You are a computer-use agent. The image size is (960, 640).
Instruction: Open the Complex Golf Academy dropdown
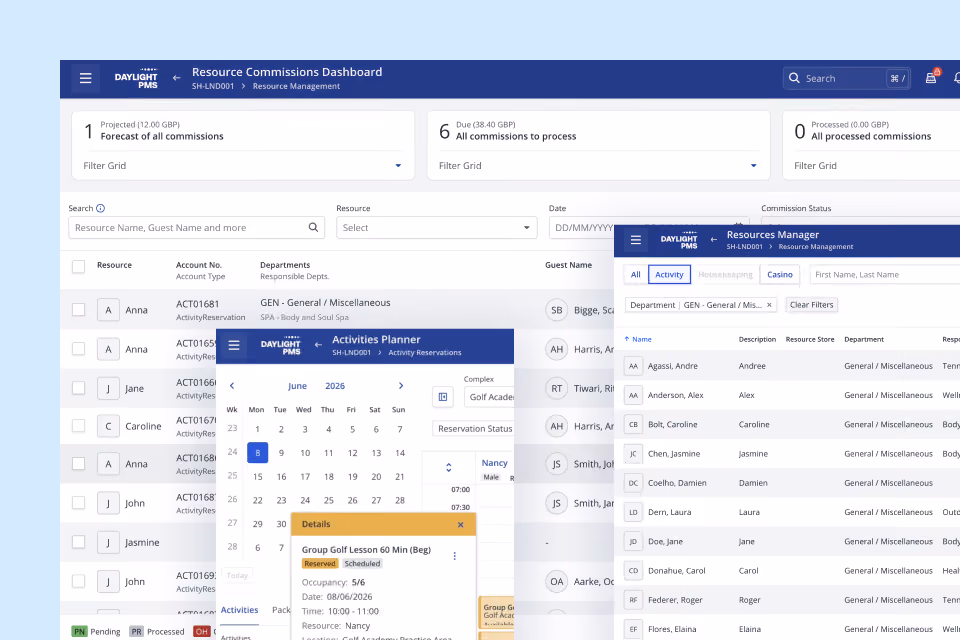pos(489,397)
